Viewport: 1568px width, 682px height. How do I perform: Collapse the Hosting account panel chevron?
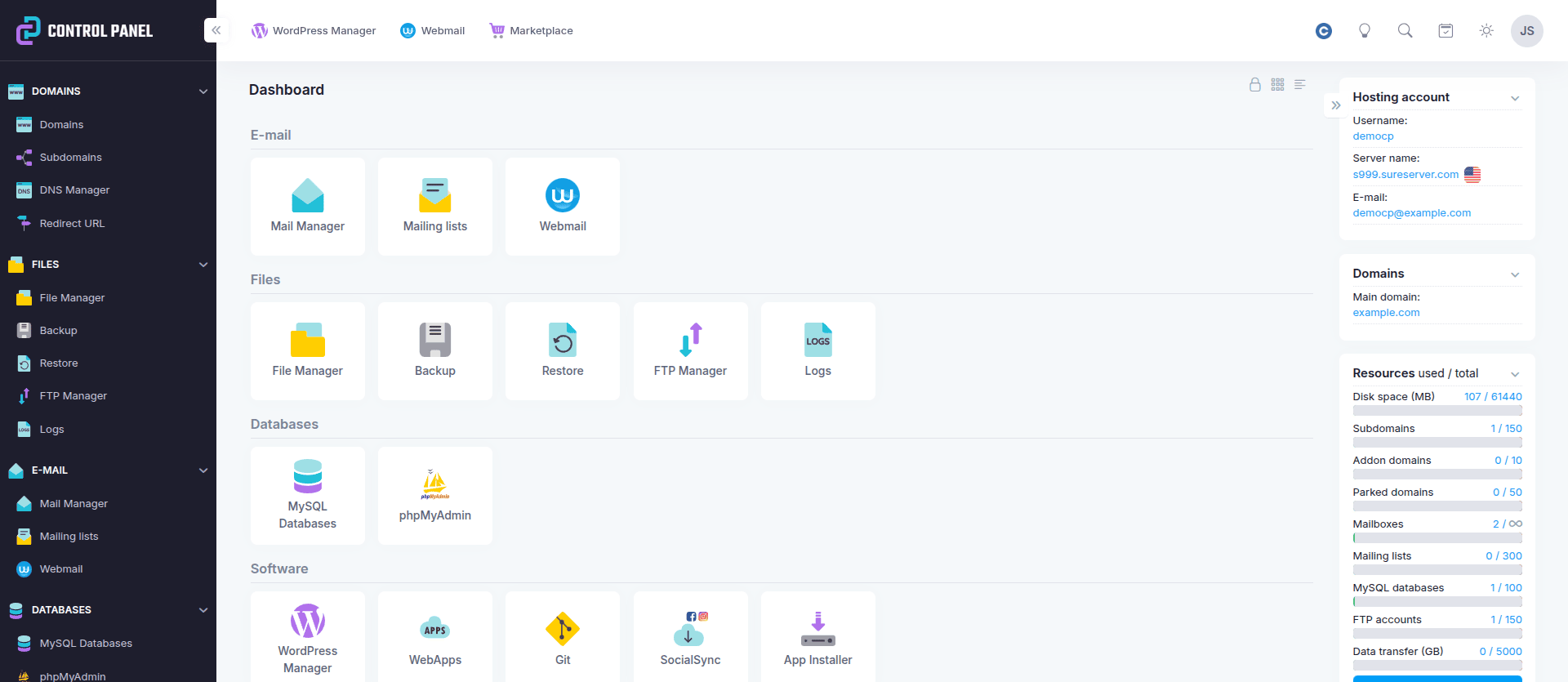tap(1515, 98)
